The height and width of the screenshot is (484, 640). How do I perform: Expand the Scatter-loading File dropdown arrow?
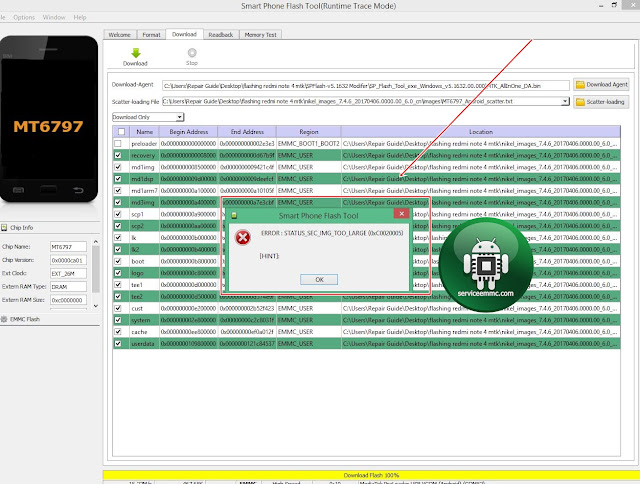click(565, 101)
